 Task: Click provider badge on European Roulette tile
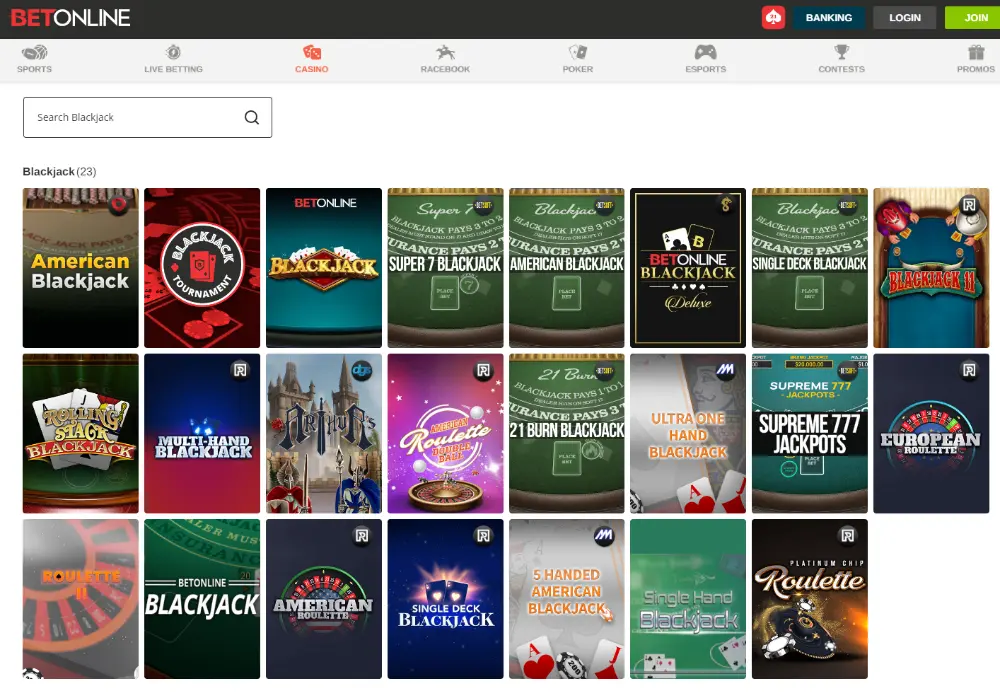point(969,370)
